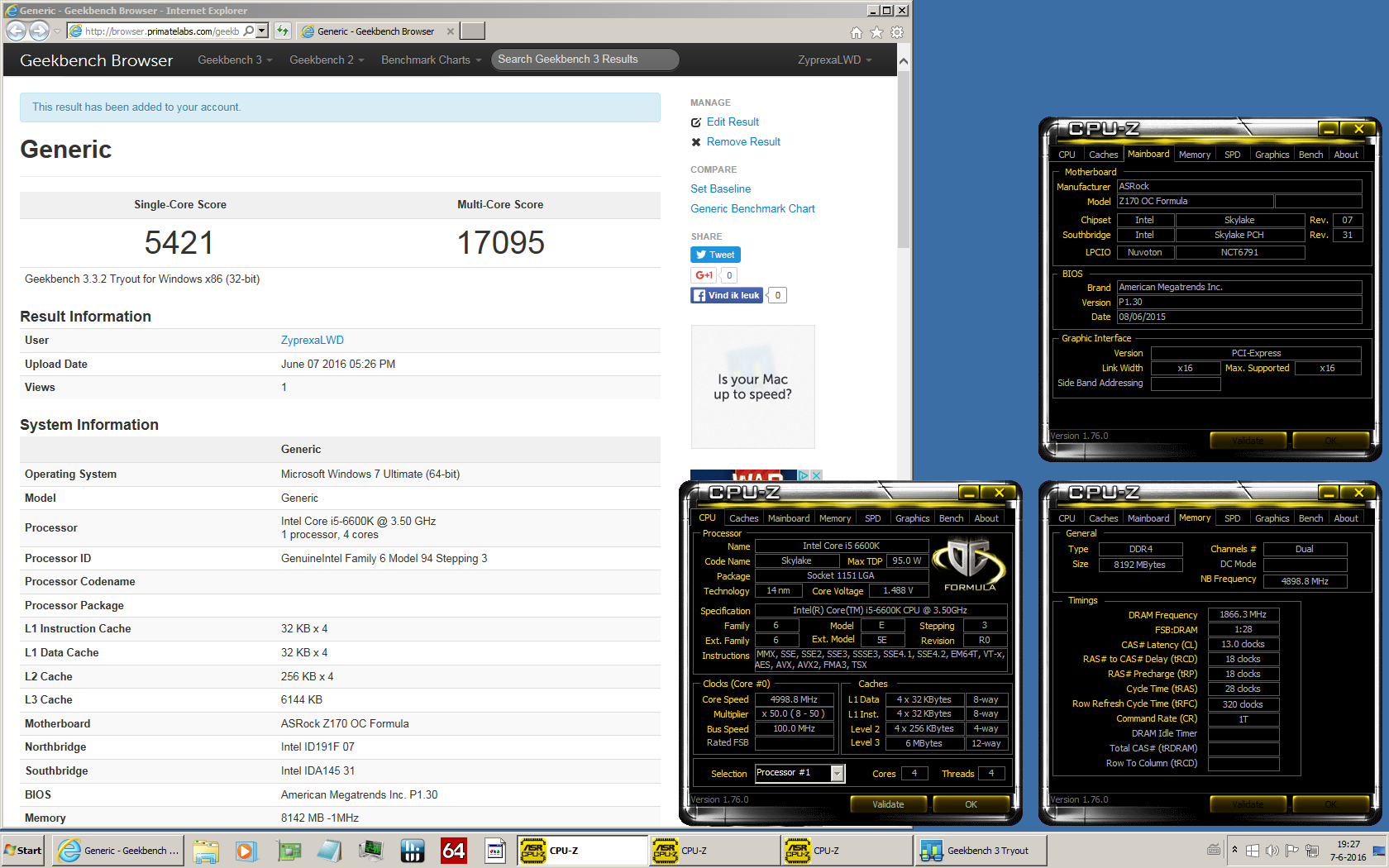Open the volume speaker tray icon
The image size is (1389, 868).
click(x=1272, y=850)
